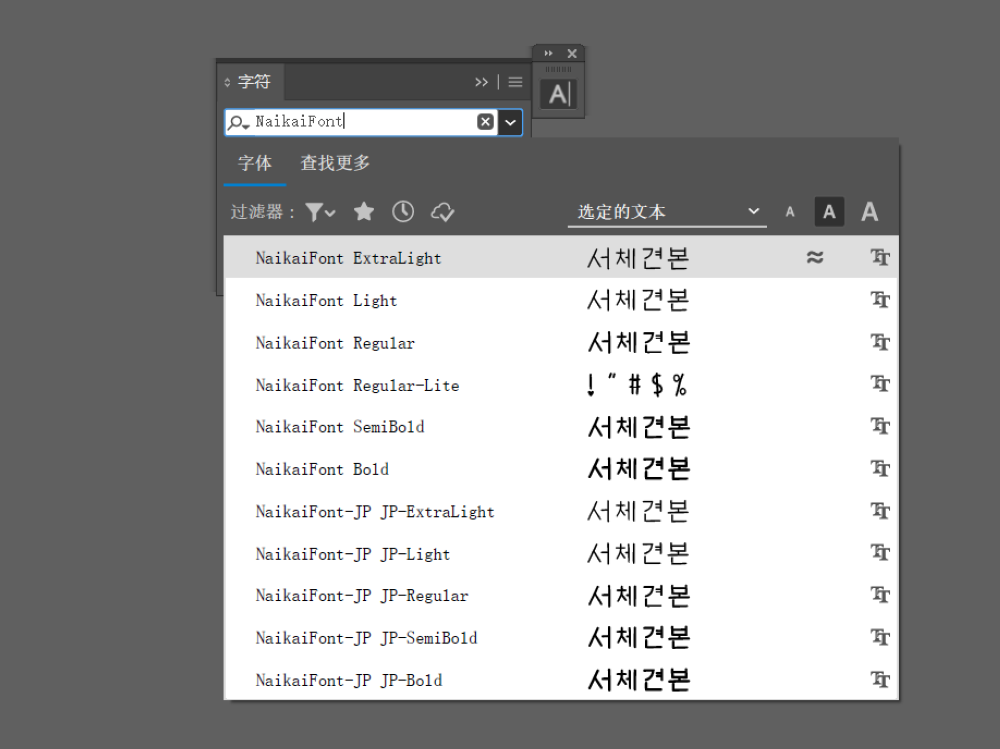Cycle the 字符 panel view with the title arrows

(227, 82)
